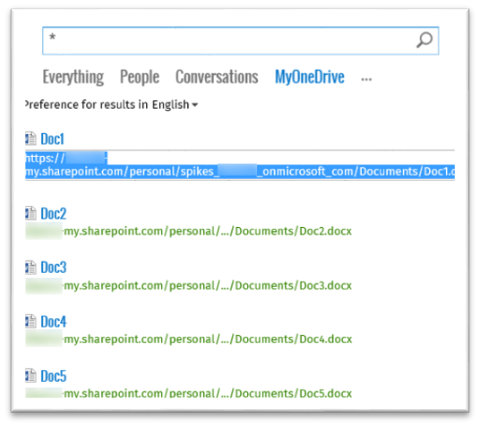The image size is (480, 427).
Task: Open the Conversations search tab
Action: [217, 77]
